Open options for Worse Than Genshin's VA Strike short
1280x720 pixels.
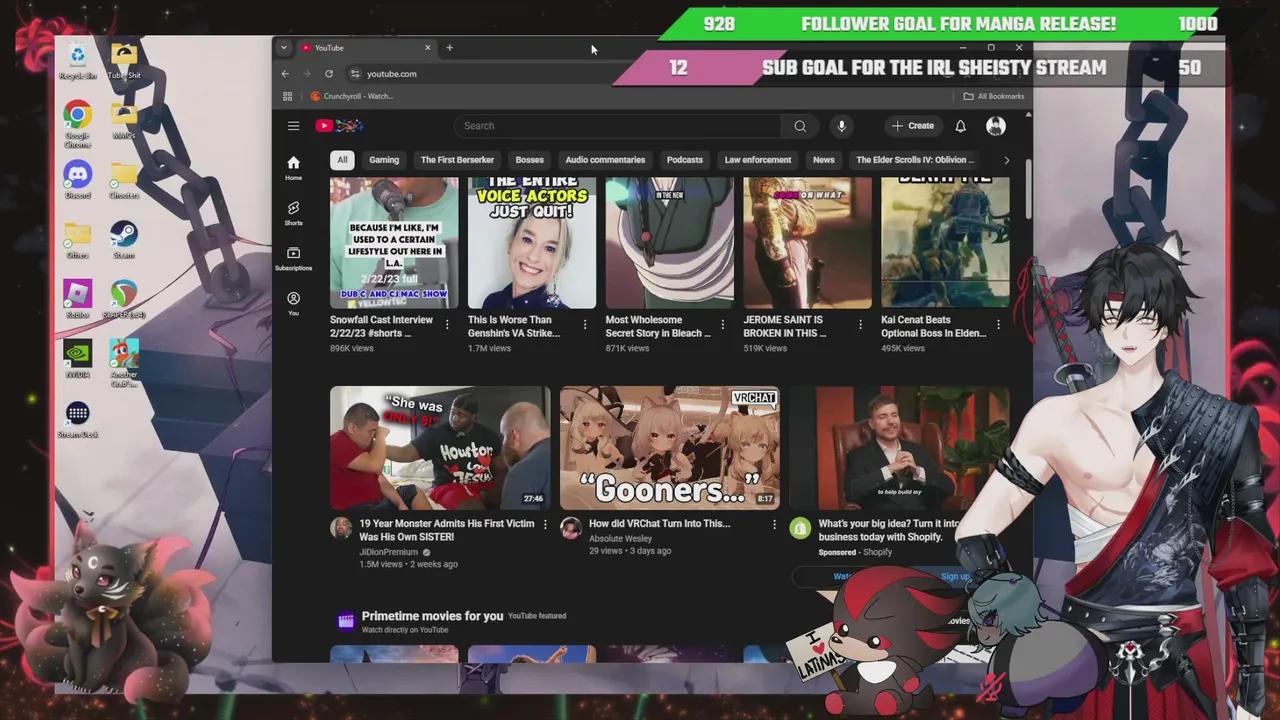[585, 324]
